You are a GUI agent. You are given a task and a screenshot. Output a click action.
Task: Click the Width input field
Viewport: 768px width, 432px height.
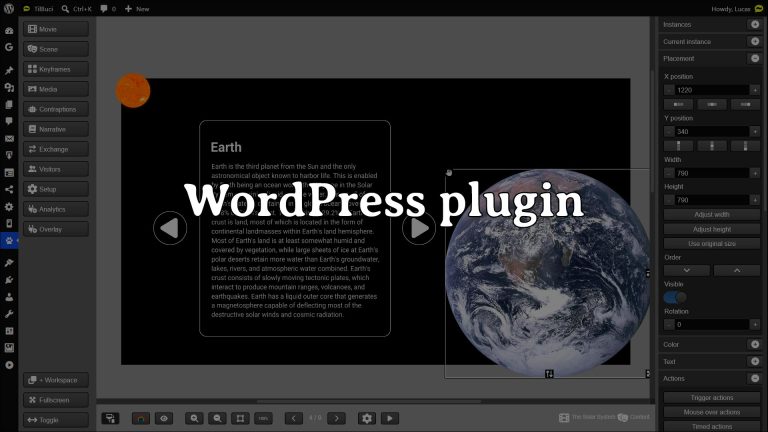point(712,173)
